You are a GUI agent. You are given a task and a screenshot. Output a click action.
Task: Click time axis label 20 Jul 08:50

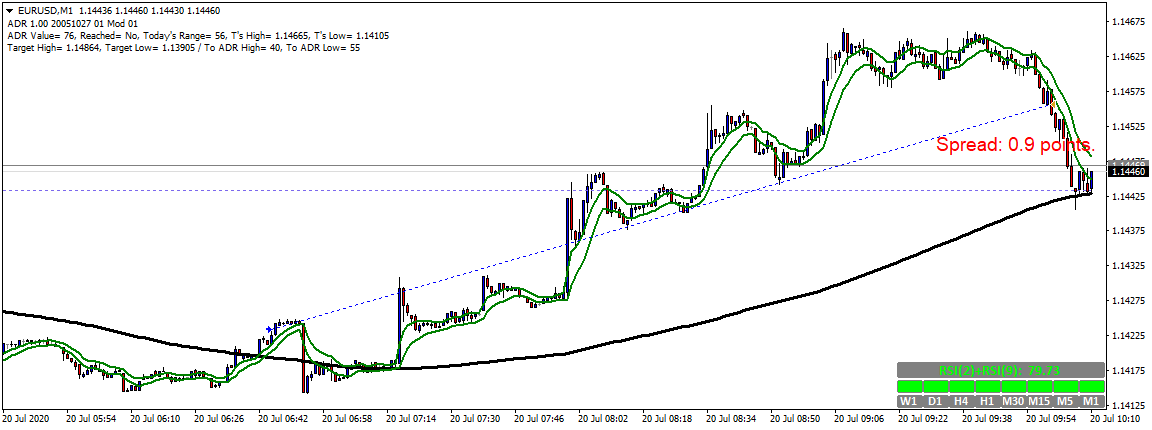click(x=796, y=418)
